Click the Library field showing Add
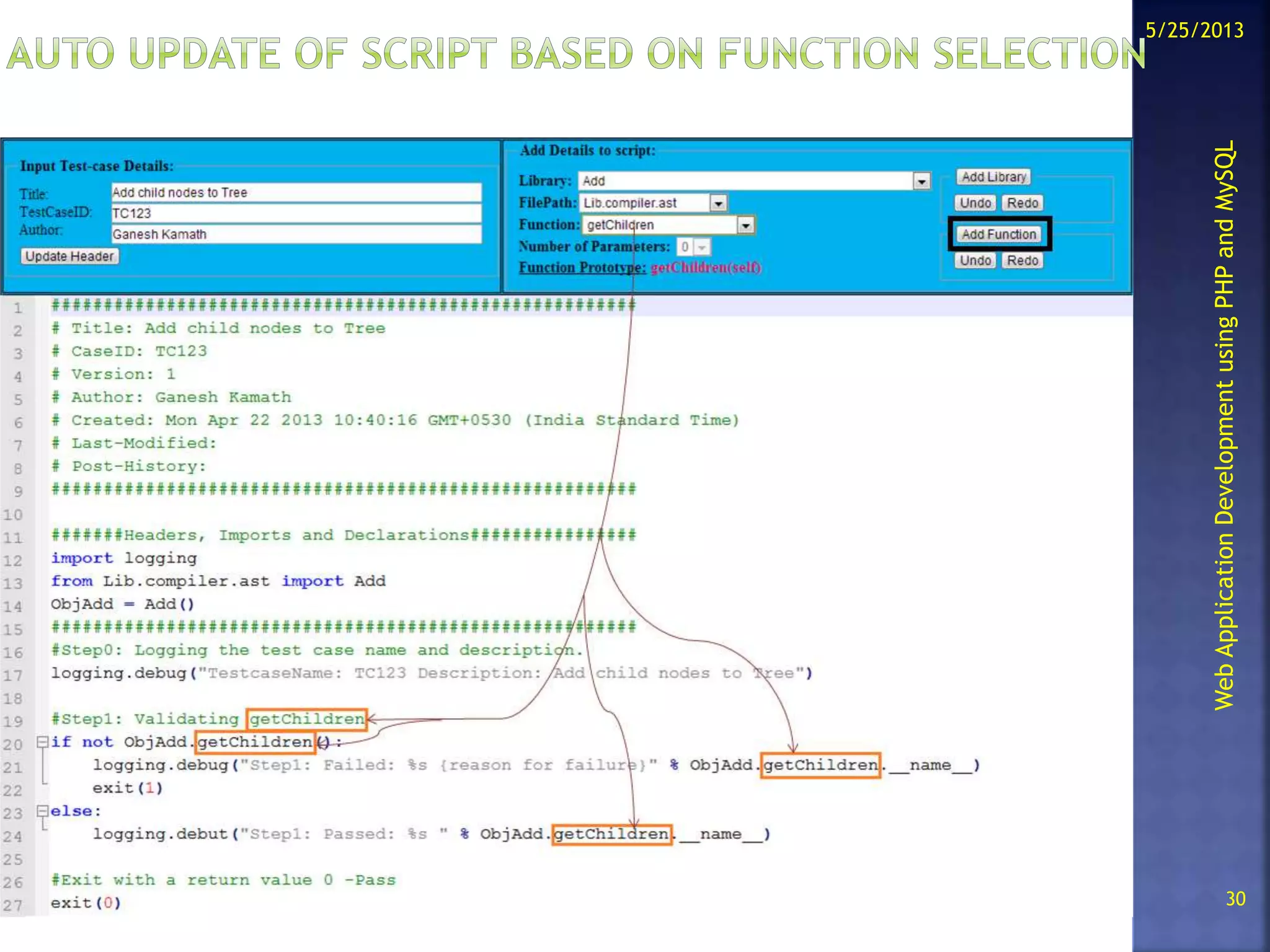 tap(754, 181)
